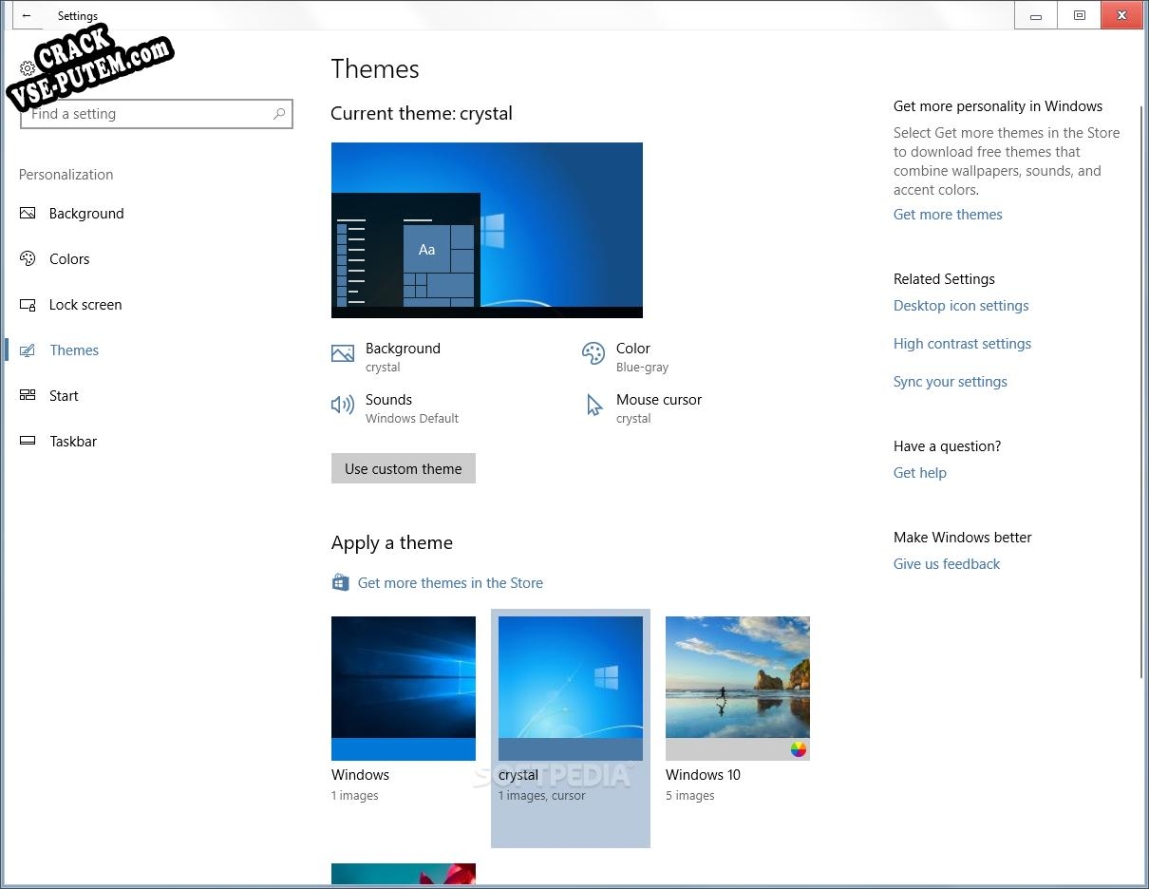Click the Colors palette icon in sidebar

click(x=28, y=259)
